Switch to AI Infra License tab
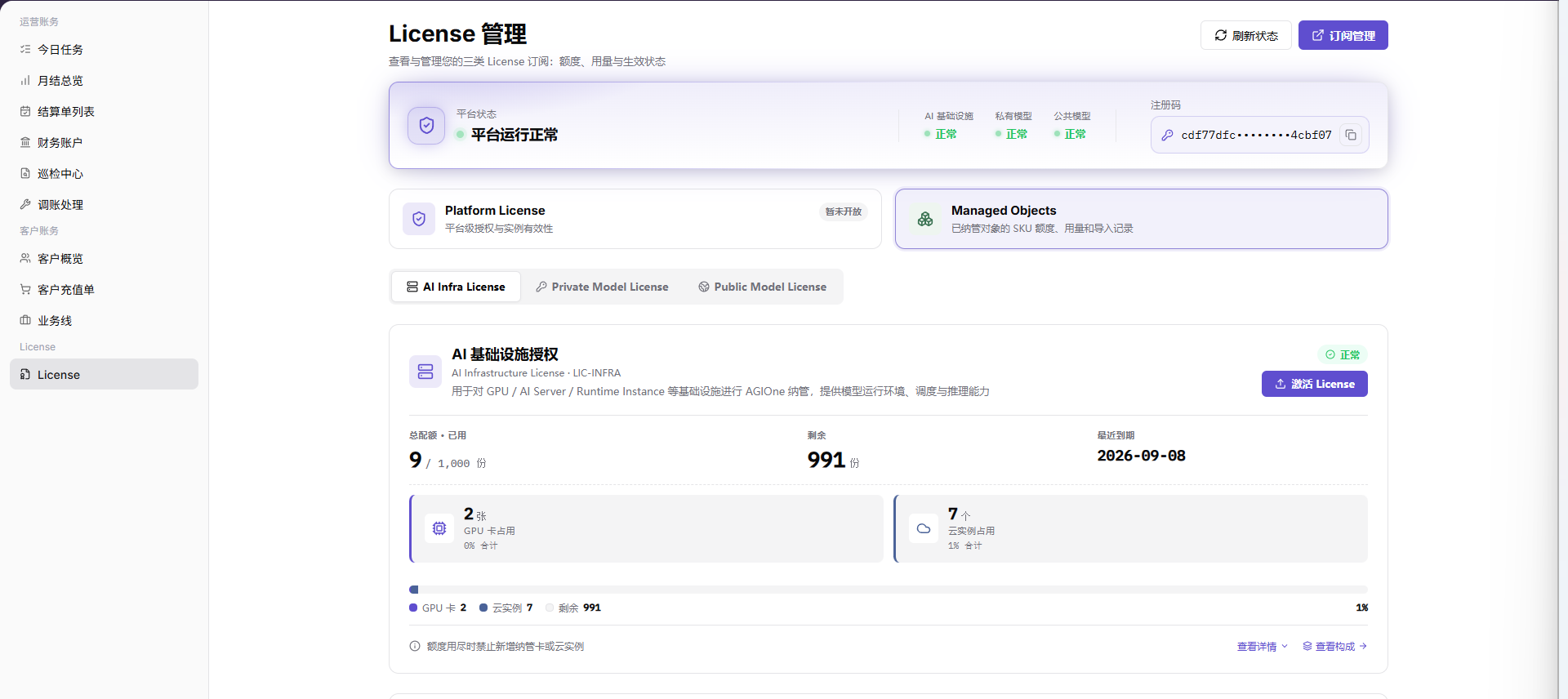 coord(456,287)
